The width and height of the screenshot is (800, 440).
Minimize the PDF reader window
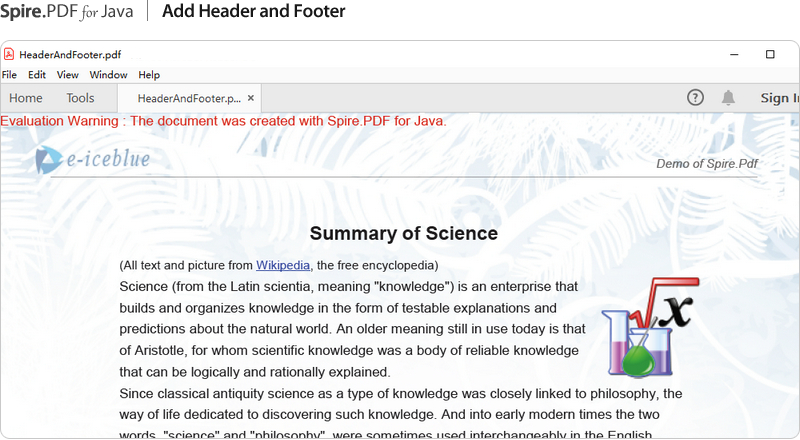coord(735,54)
